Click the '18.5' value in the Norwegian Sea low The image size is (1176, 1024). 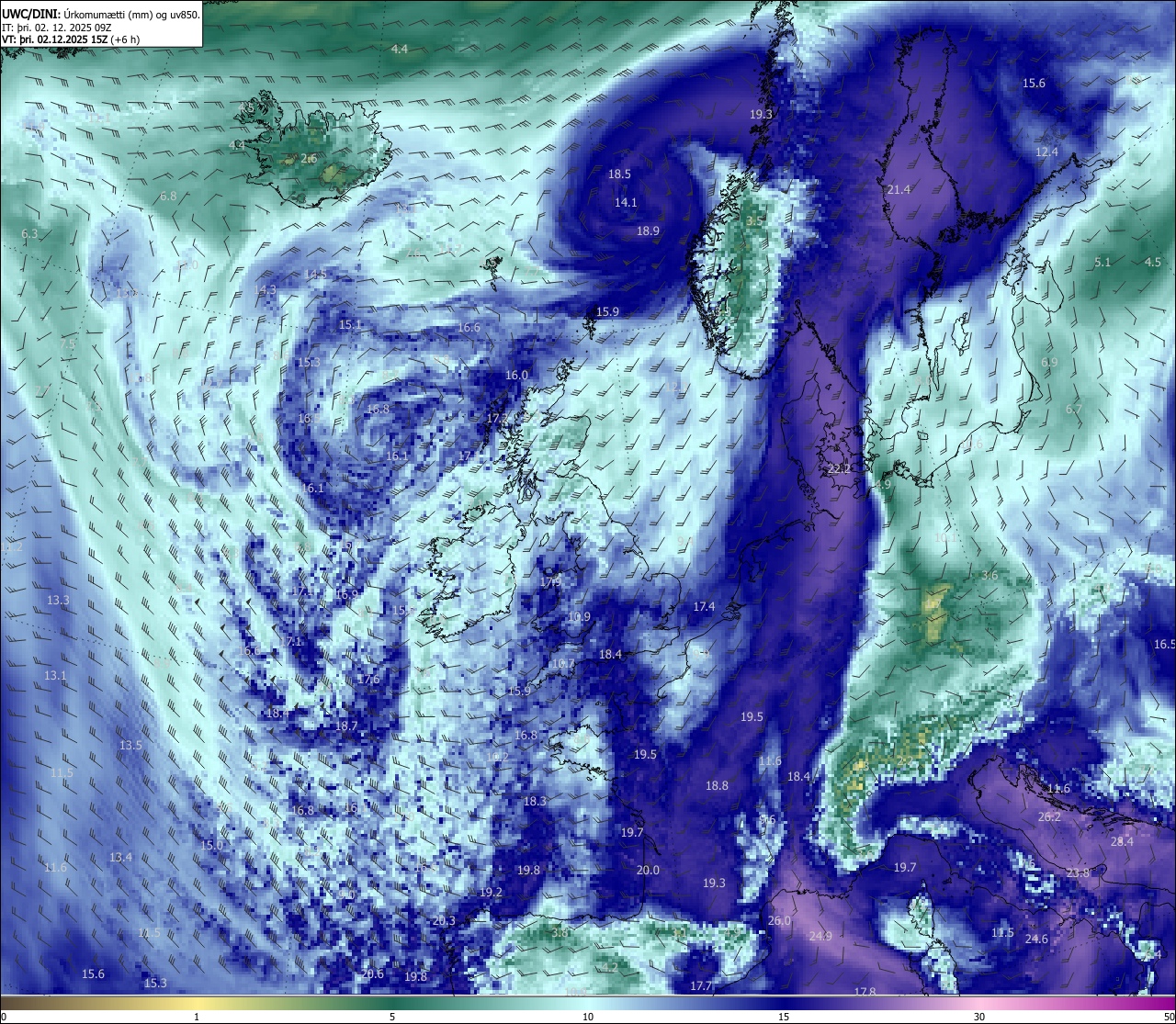tap(619, 174)
